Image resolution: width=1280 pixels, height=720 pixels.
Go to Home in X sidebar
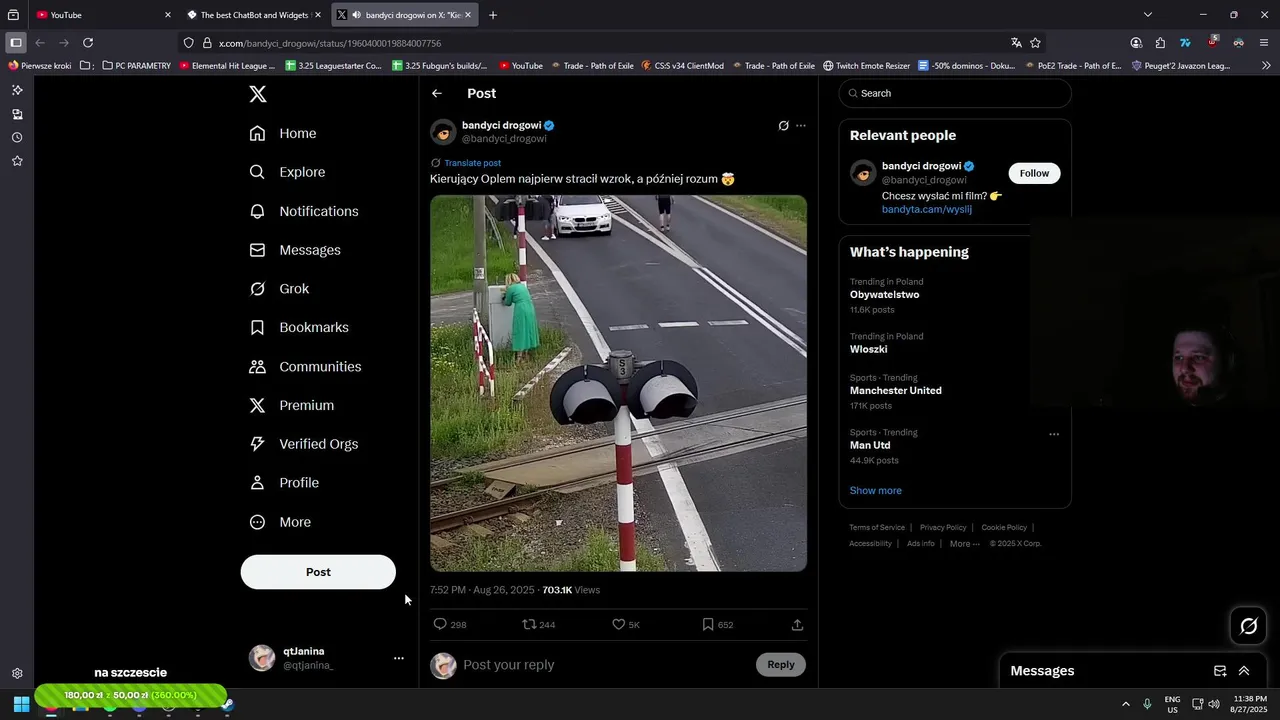coord(283,133)
